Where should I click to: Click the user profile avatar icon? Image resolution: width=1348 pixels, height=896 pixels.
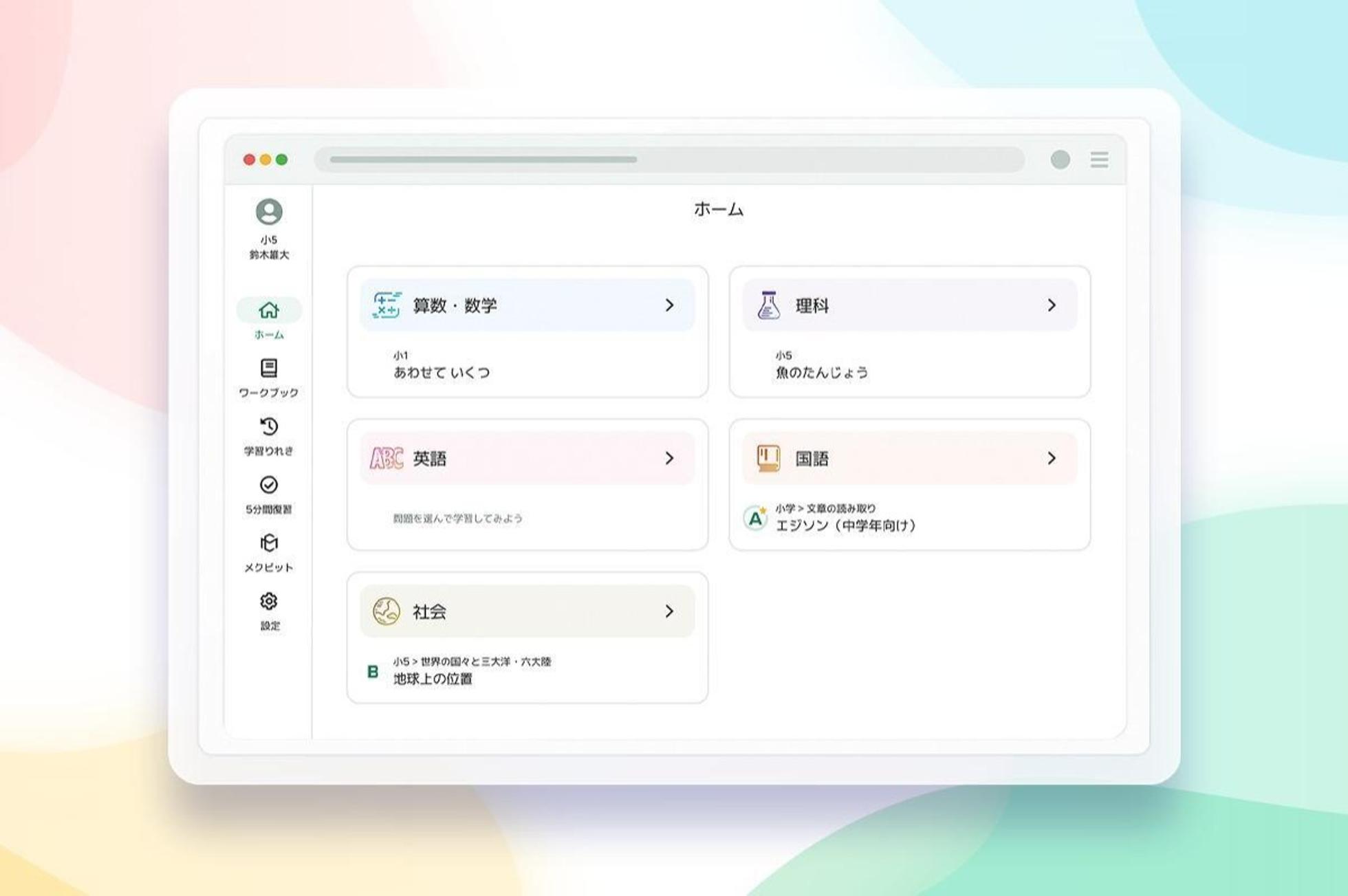point(269,212)
